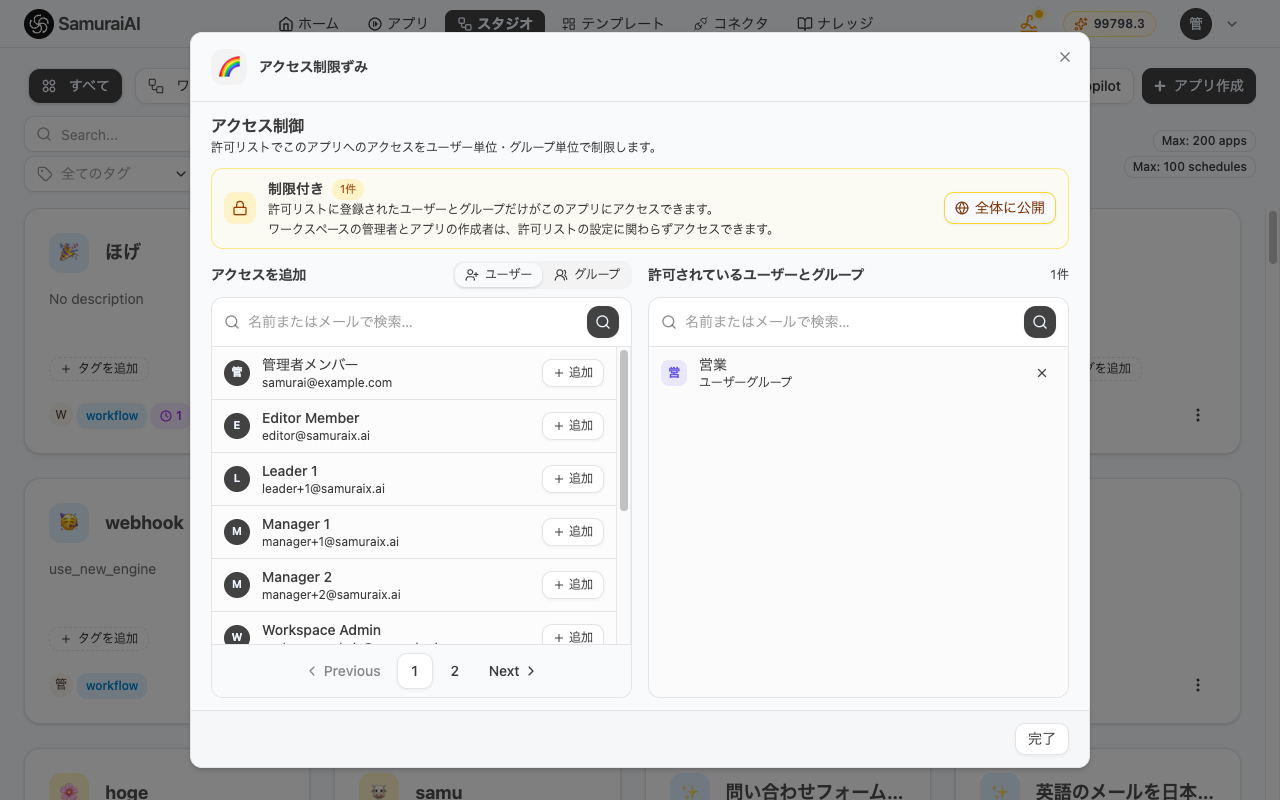Image resolution: width=1280 pixels, height=800 pixels.
Task: Add Workspace Admin to allow list
Action: pos(573,635)
